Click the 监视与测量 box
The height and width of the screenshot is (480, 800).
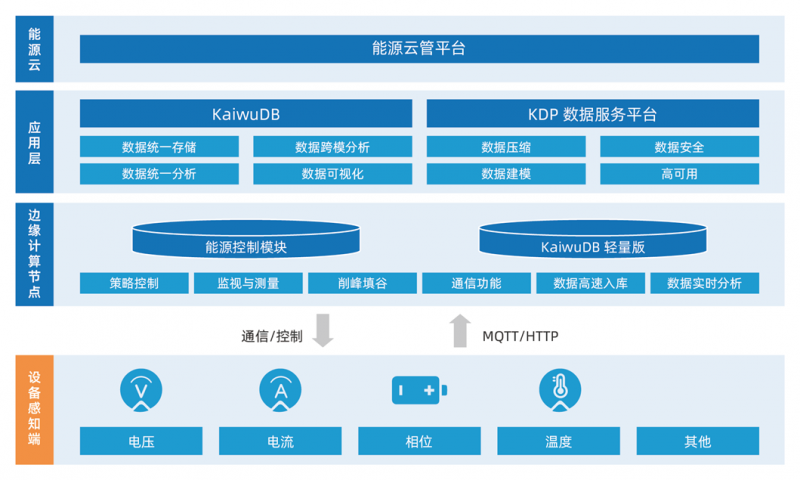(248, 283)
